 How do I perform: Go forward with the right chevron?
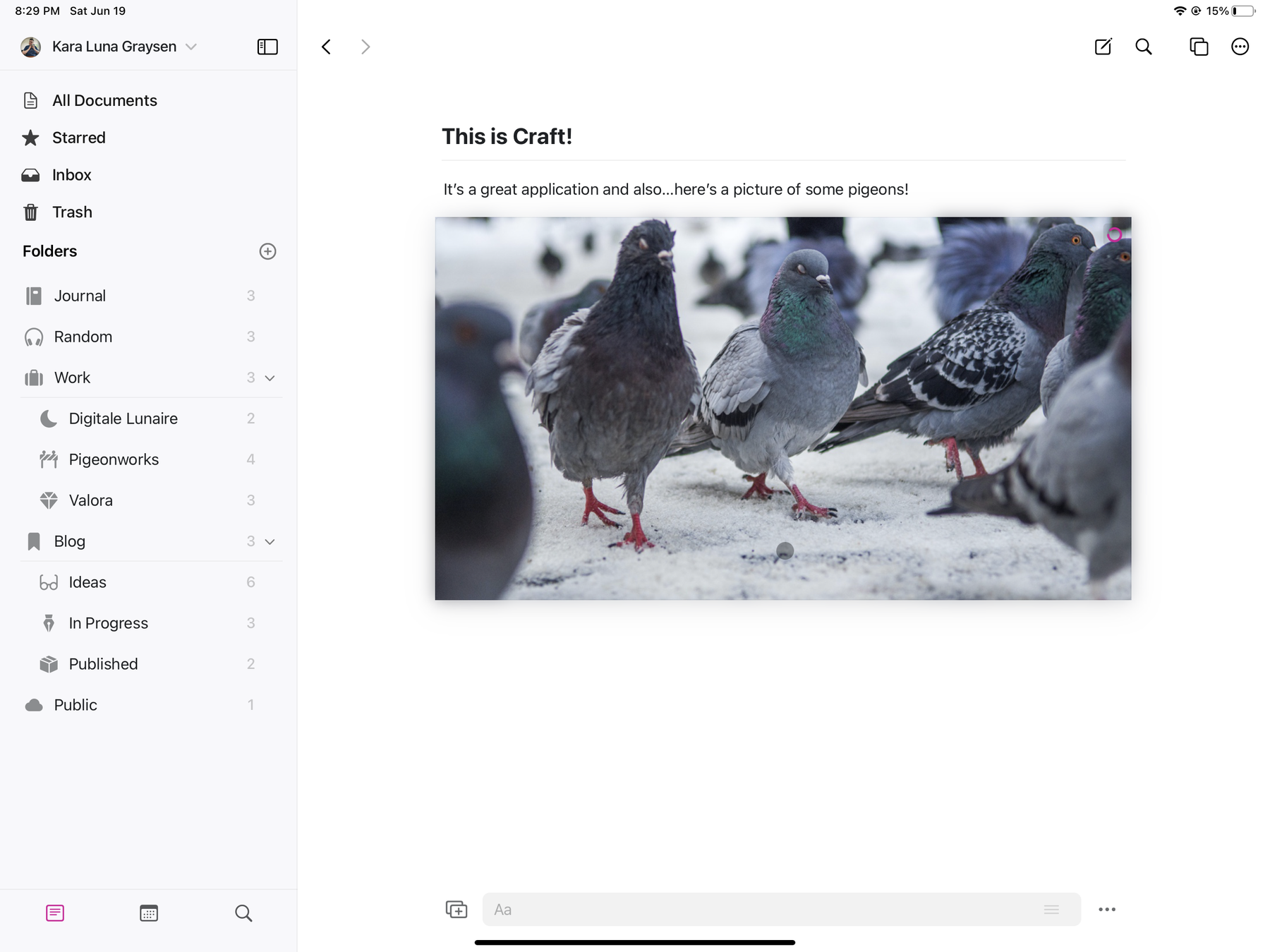tap(365, 47)
